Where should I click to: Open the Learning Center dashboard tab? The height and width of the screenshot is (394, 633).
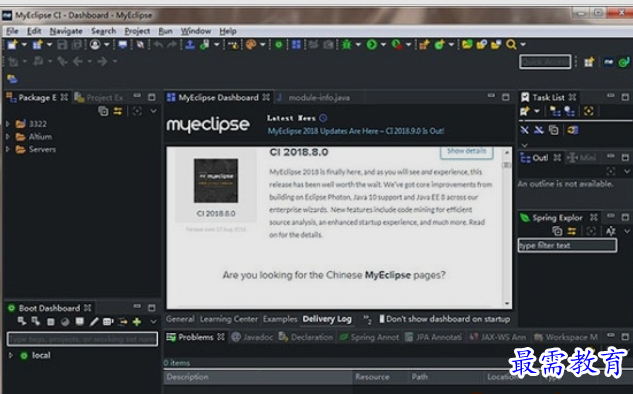(228, 319)
